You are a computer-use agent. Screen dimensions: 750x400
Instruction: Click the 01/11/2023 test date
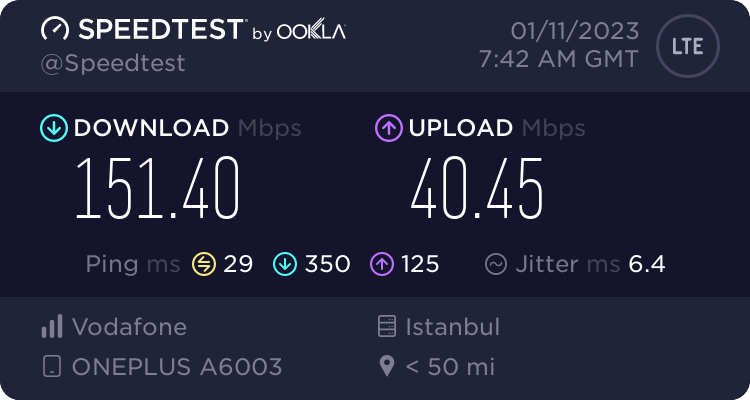pyautogui.click(x=574, y=31)
